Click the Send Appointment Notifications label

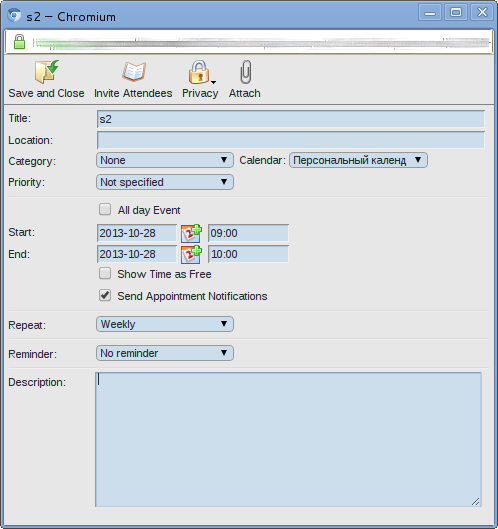point(192,296)
